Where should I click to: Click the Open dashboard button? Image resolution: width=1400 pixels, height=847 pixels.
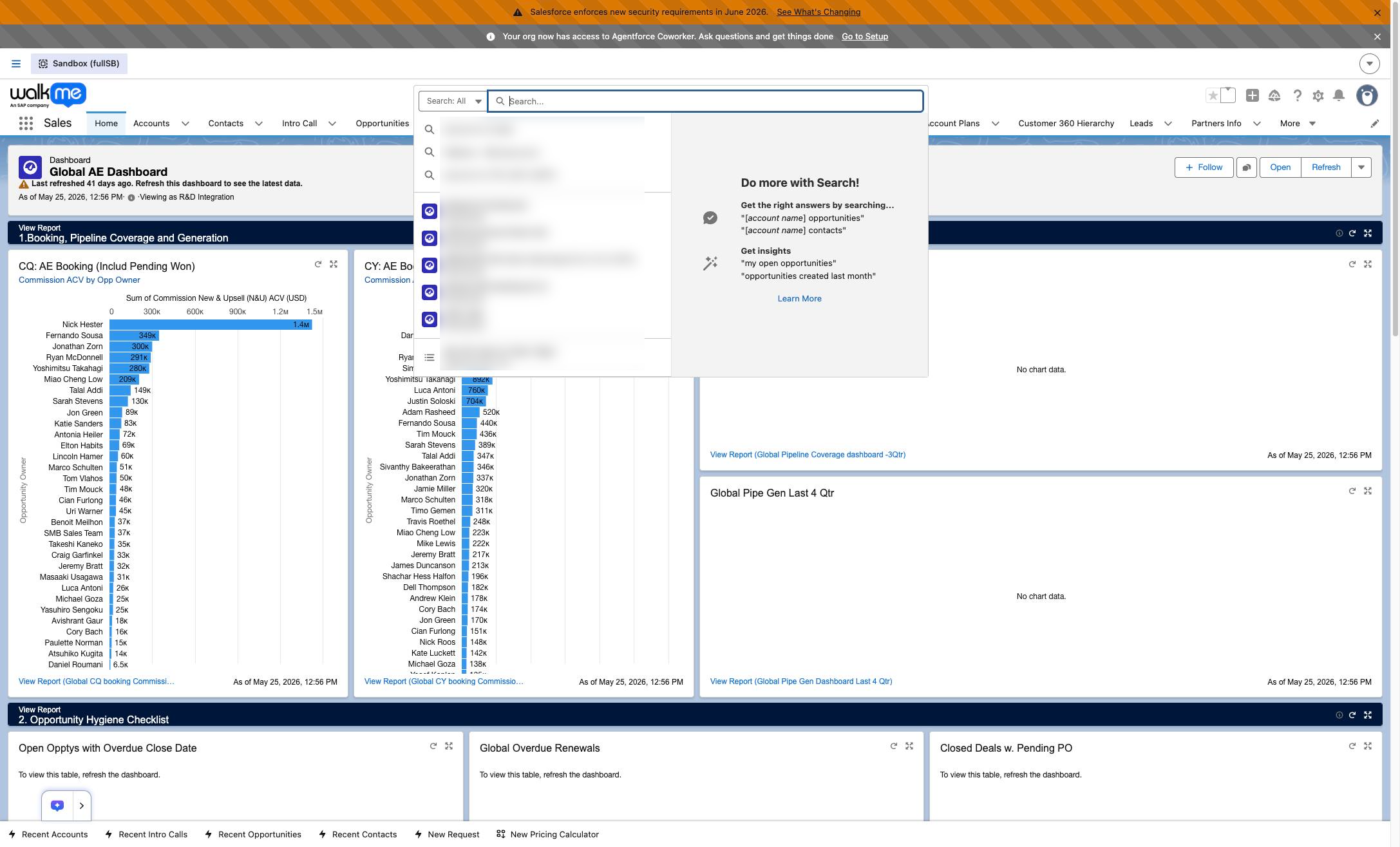tap(1280, 167)
